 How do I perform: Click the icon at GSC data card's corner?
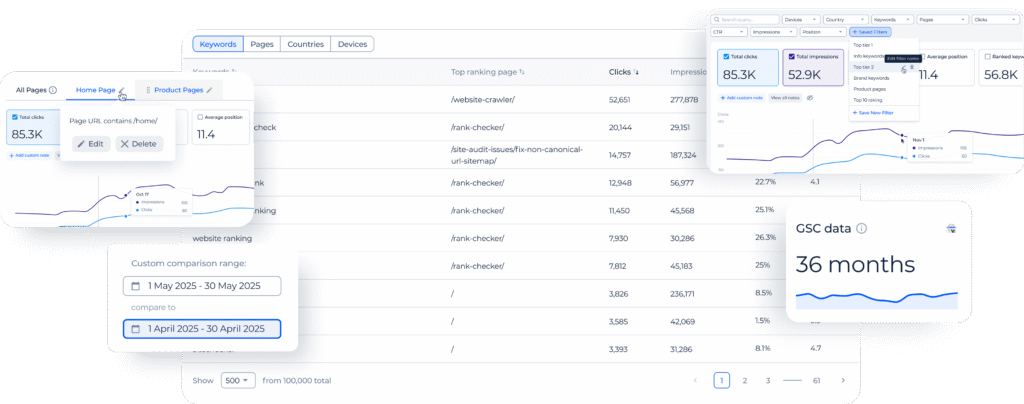coord(952,228)
